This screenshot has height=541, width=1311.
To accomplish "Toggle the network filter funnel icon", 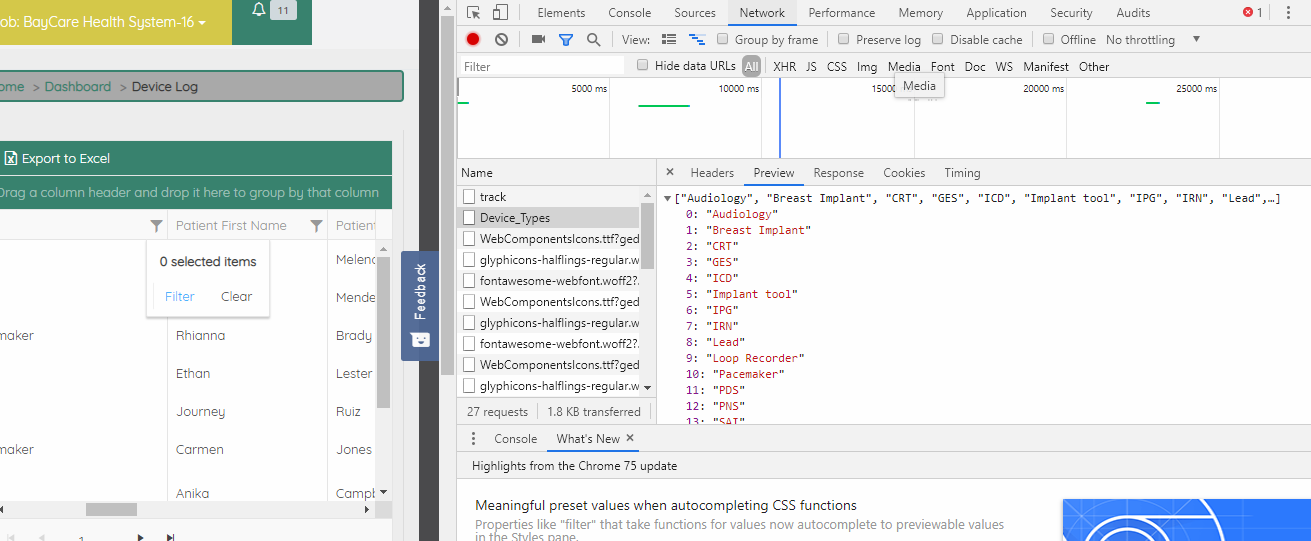I will (x=566, y=39).
